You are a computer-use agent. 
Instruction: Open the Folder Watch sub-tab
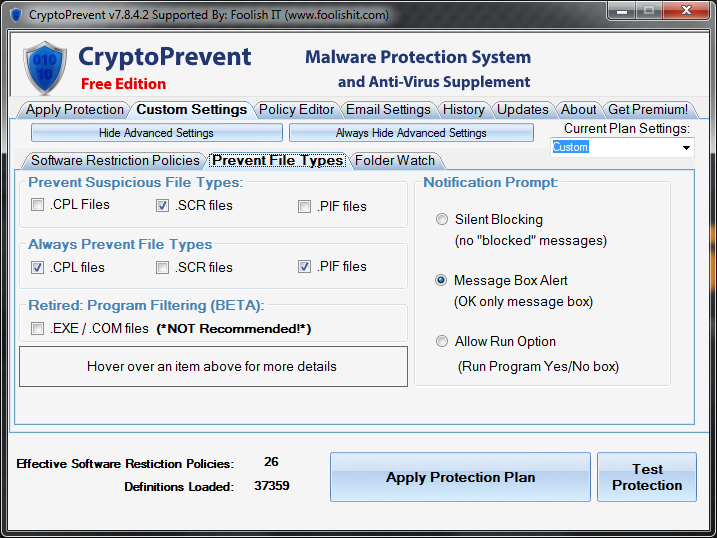click(x=395, y=160)
